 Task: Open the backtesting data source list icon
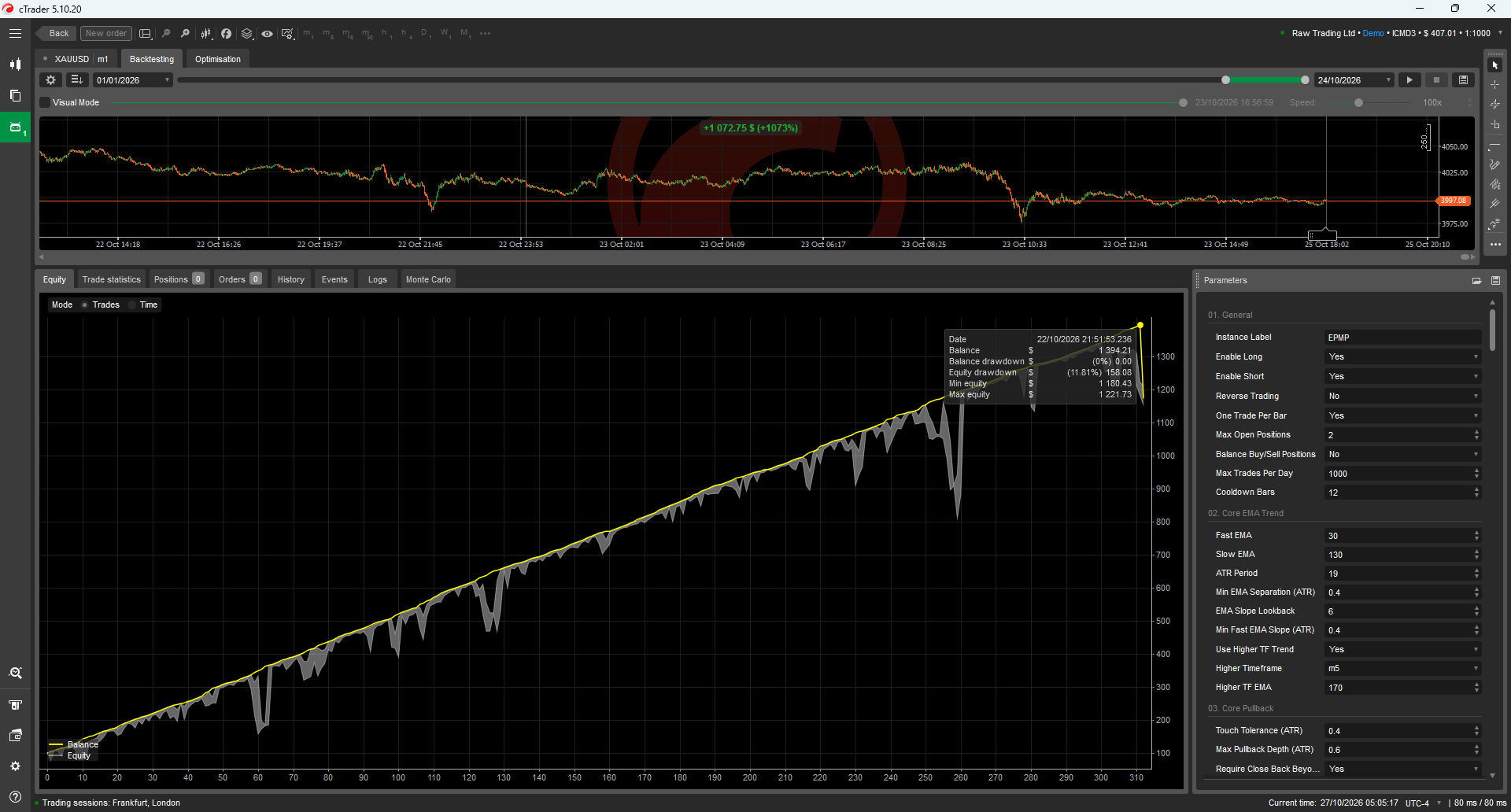76,80
